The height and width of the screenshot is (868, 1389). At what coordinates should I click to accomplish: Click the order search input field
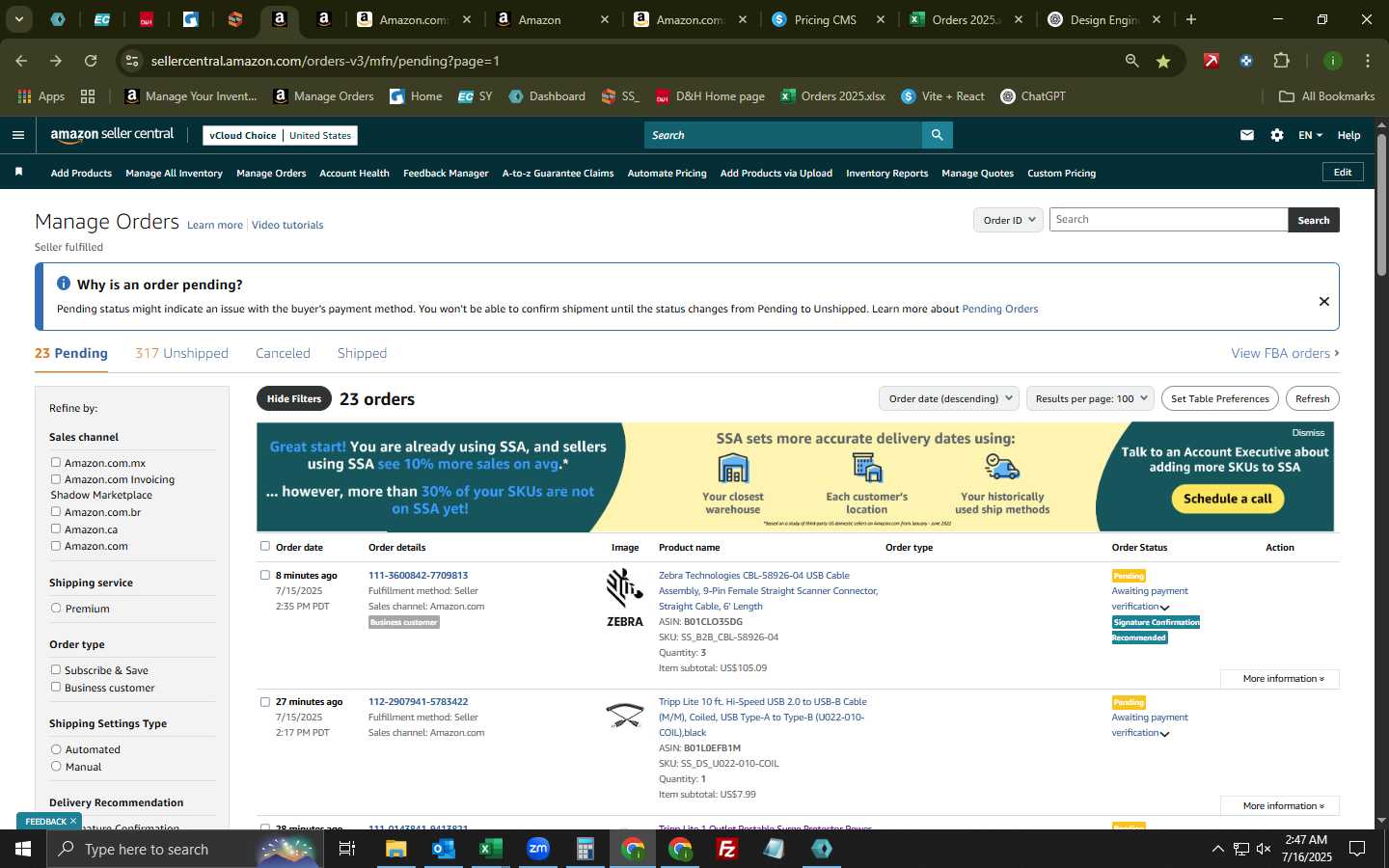[x=1168, y=220]
